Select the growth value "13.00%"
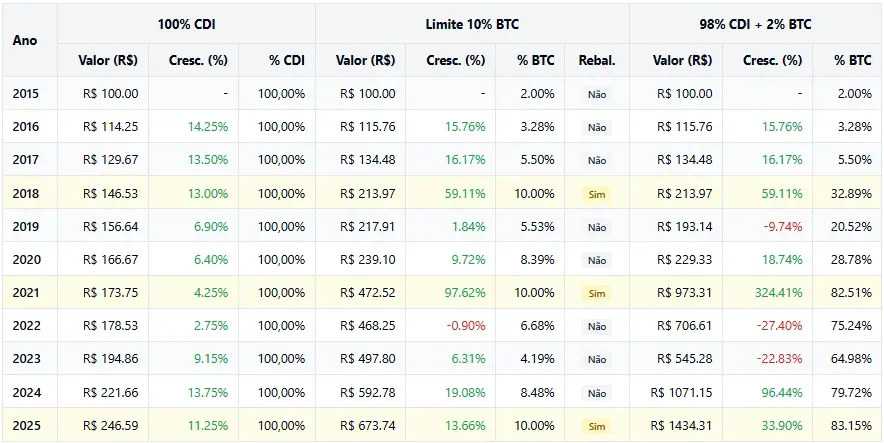The image size is (884, 443). [x=208, y=193]
